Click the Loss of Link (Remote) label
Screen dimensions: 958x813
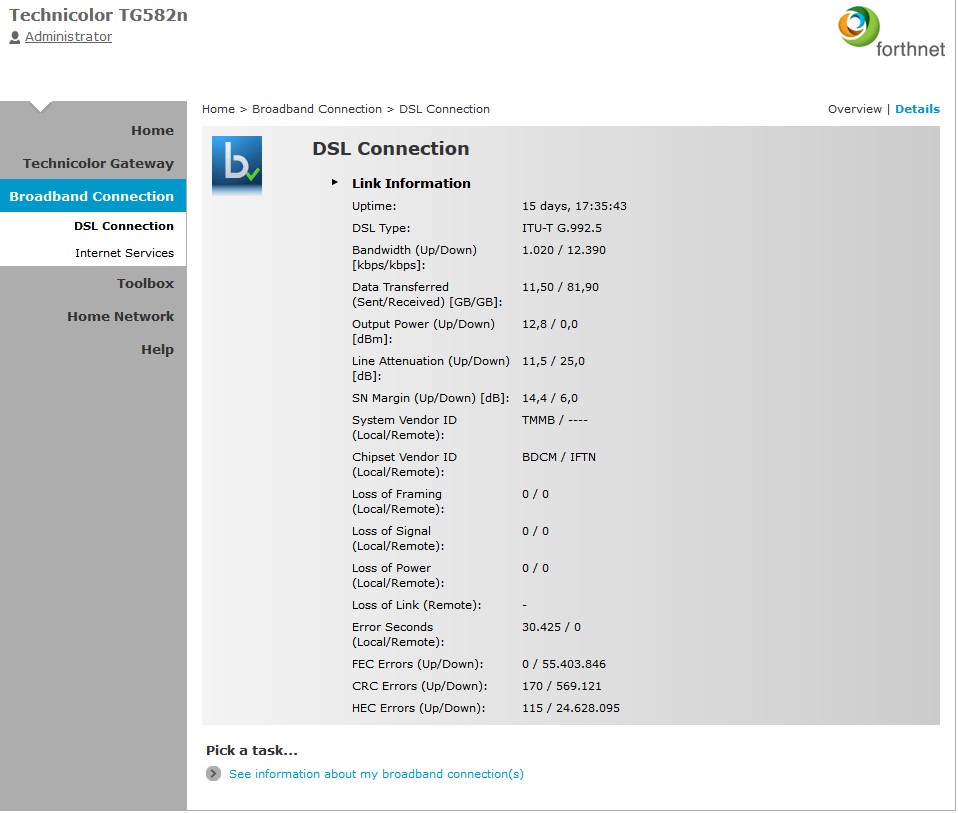[x=417, y=605]
